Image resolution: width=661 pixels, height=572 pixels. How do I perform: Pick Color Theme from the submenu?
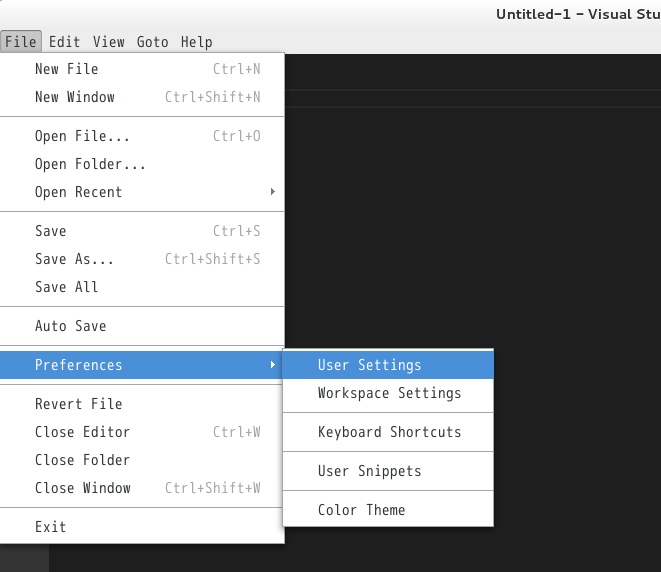(x=361, y=510)
